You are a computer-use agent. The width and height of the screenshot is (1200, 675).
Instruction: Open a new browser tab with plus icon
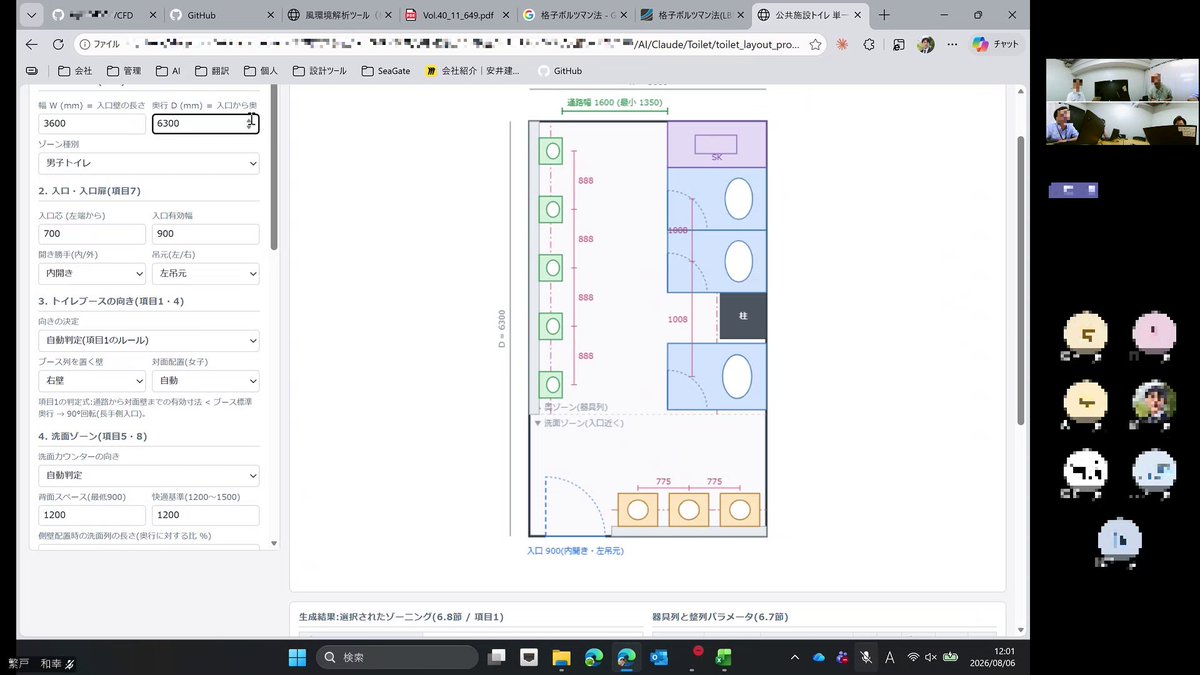(884, 15)
